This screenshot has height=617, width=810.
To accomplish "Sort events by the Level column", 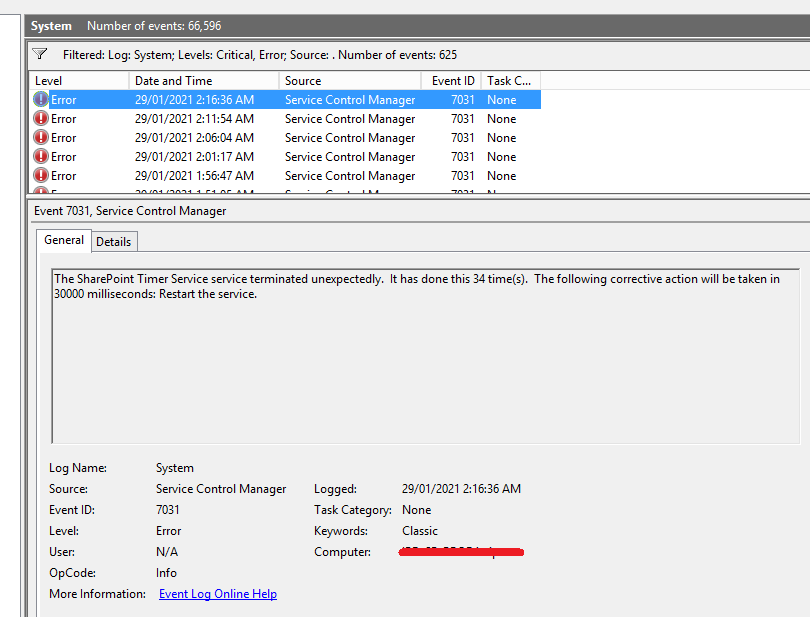I will pos(47,80).
